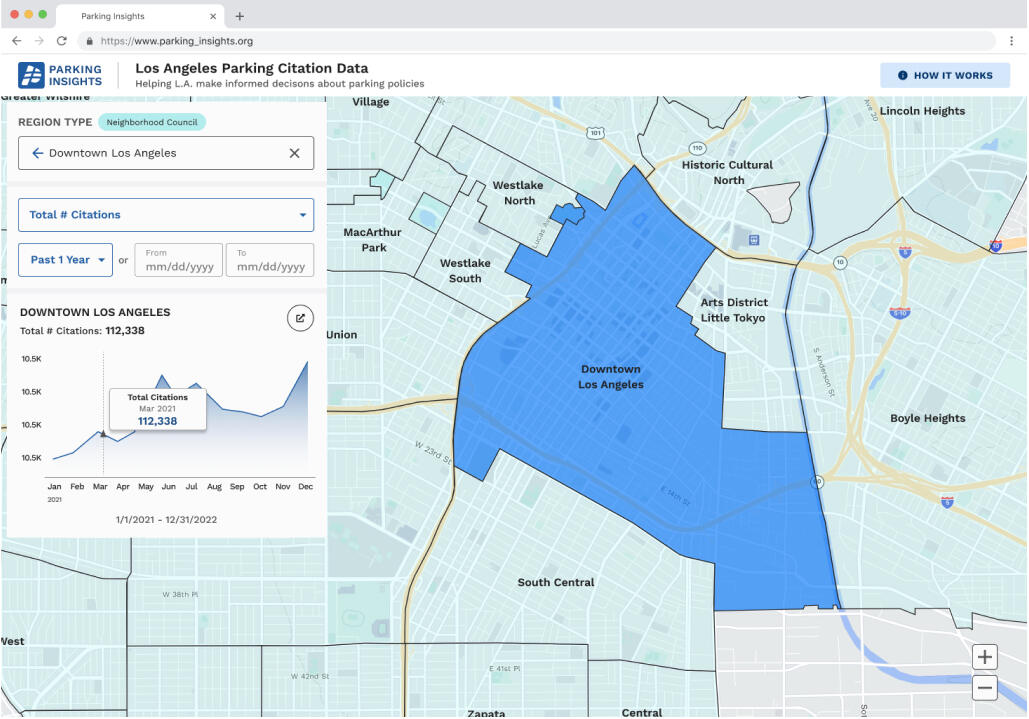This screenshot has height=719, width=1029.
Task: Clear the Downtown Los Angeles region selection
Action: pyautogui.click(x=294, y=153)
